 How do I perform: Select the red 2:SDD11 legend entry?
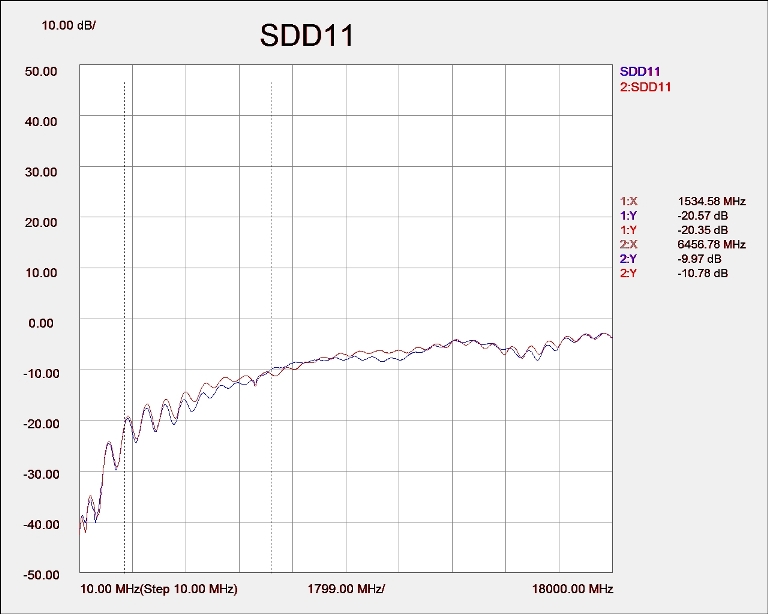click(646, 87)
